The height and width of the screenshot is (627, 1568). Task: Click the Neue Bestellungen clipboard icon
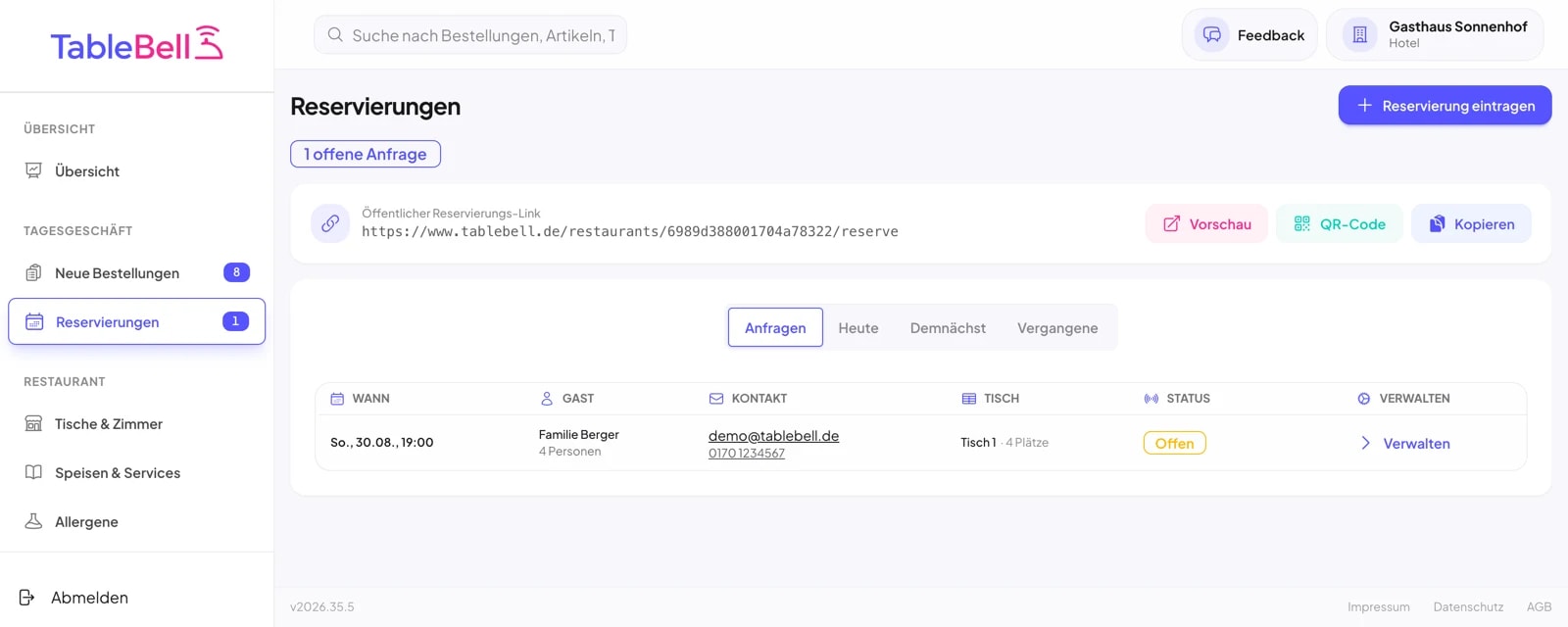pos(33,272)
